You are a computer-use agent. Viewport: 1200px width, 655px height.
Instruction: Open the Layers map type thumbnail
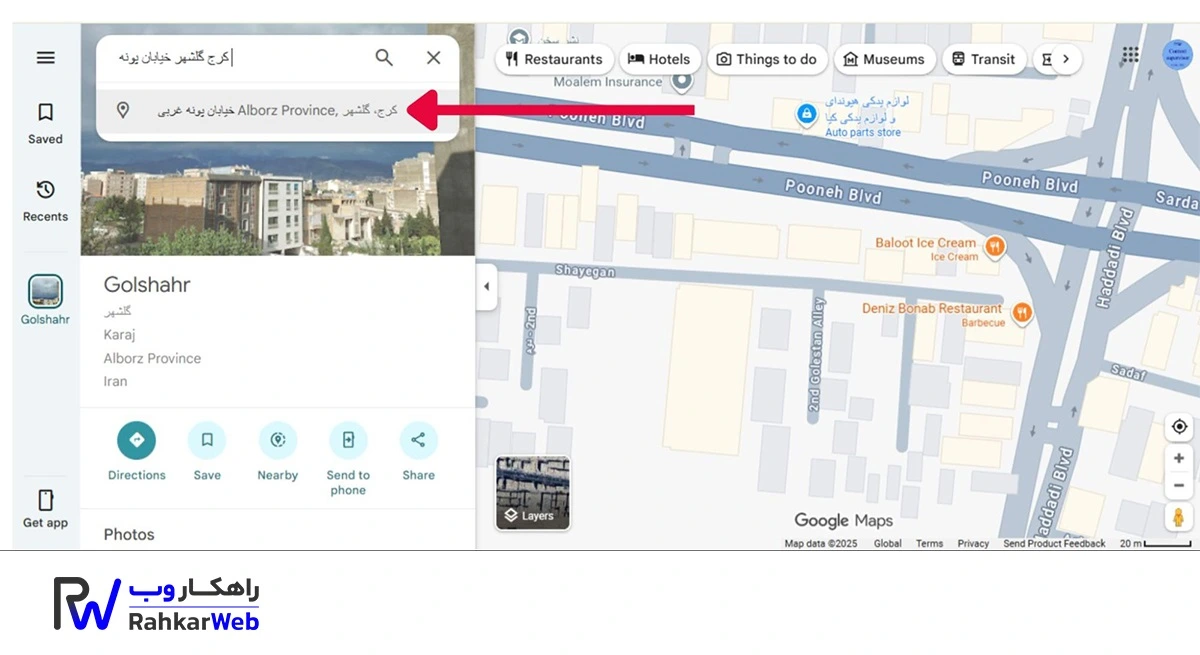click(533, 492)
